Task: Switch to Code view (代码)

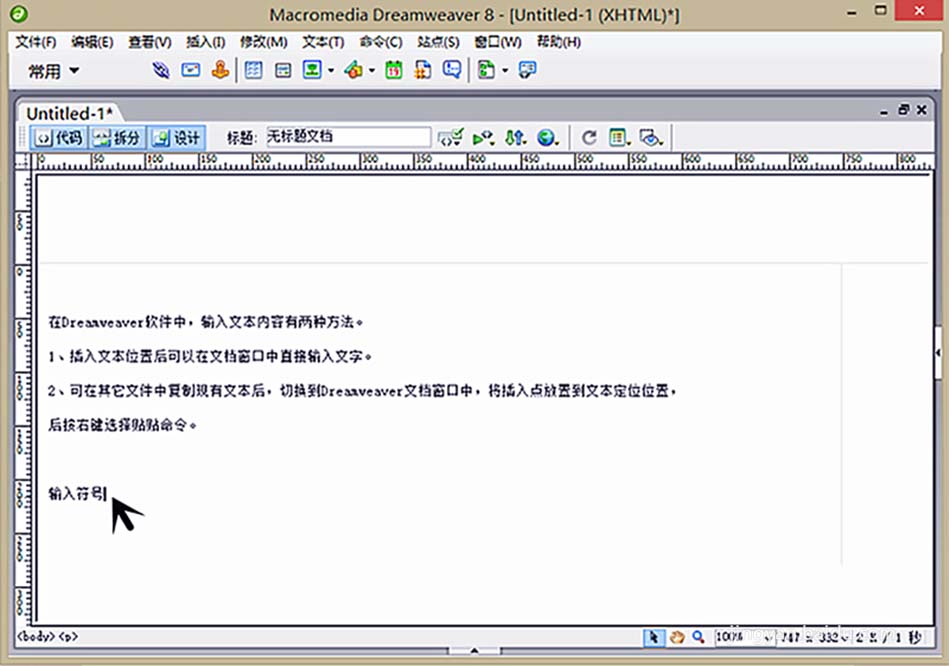Action: point(59,138)
